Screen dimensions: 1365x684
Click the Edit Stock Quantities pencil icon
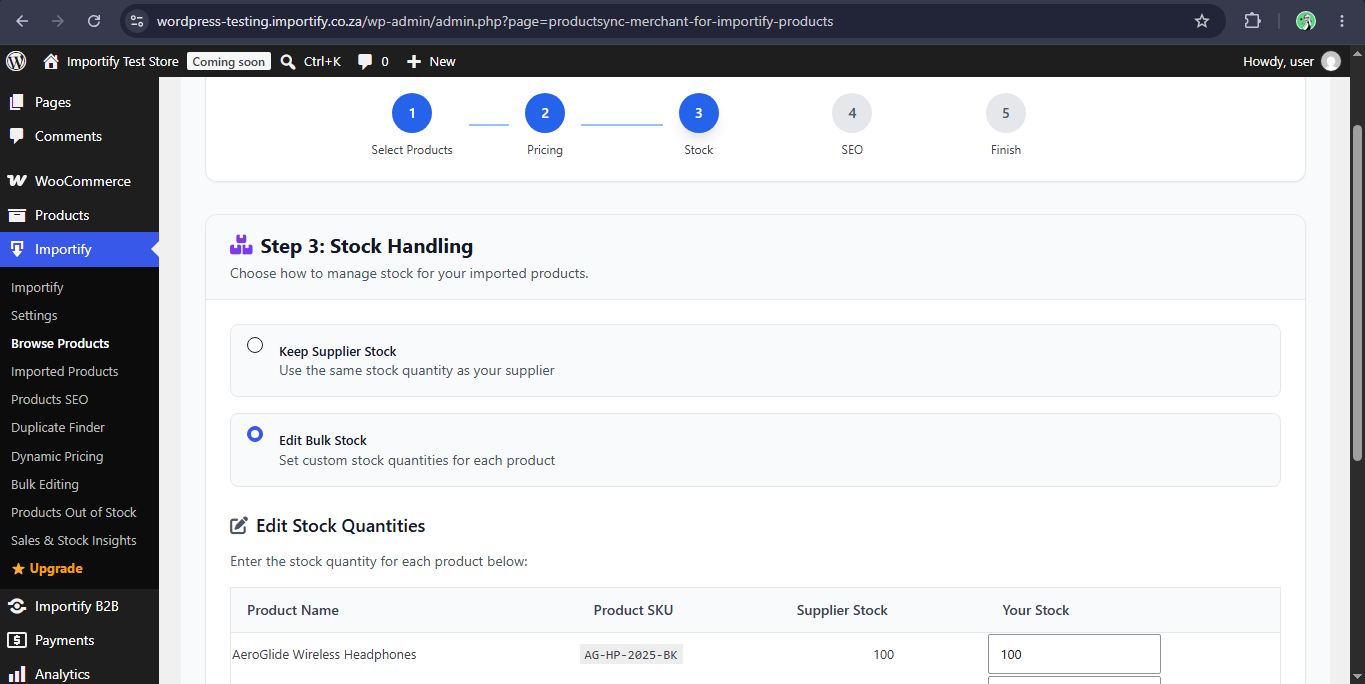(239, 525)
